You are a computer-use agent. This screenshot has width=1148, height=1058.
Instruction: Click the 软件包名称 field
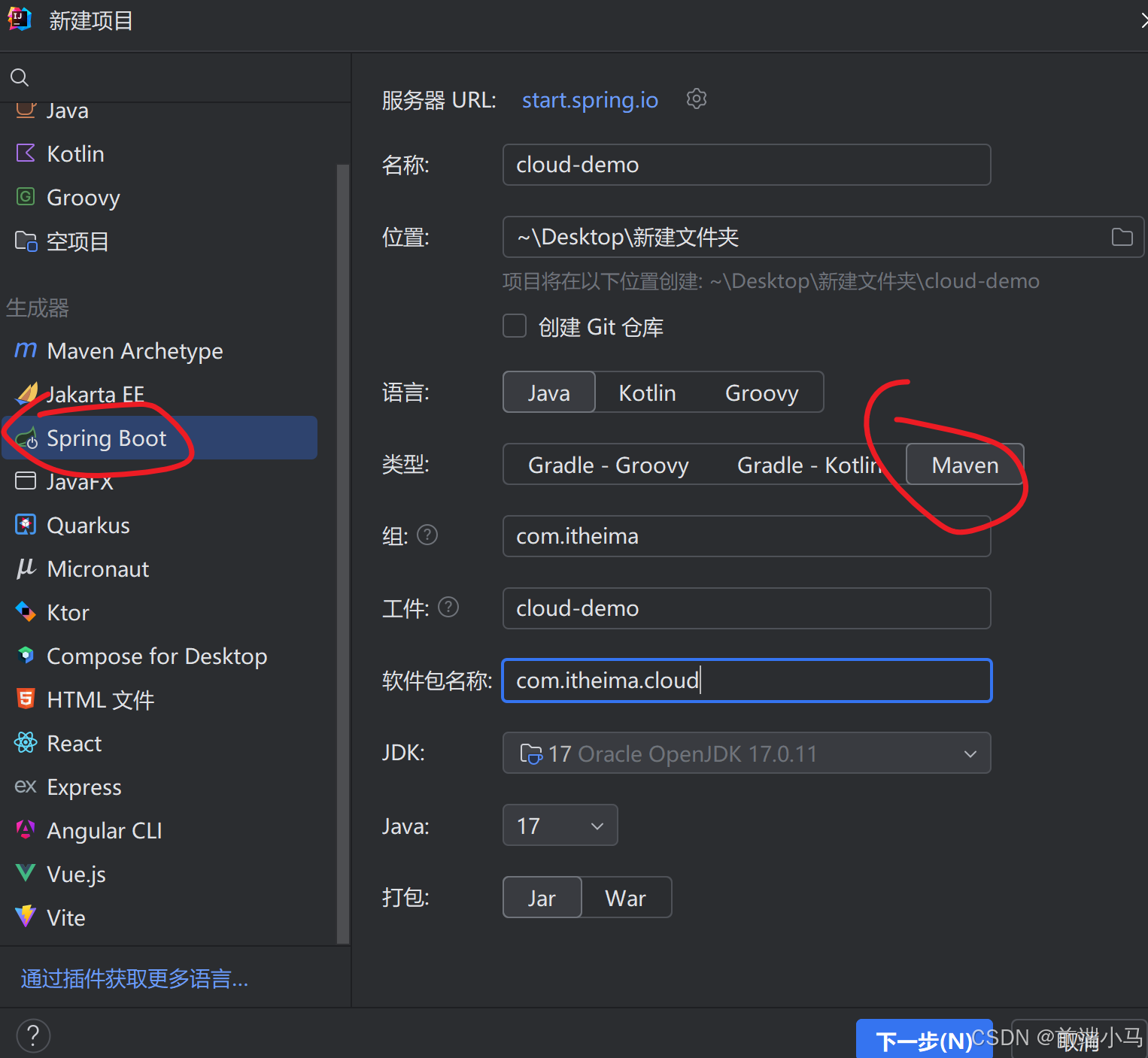(746, 681)
